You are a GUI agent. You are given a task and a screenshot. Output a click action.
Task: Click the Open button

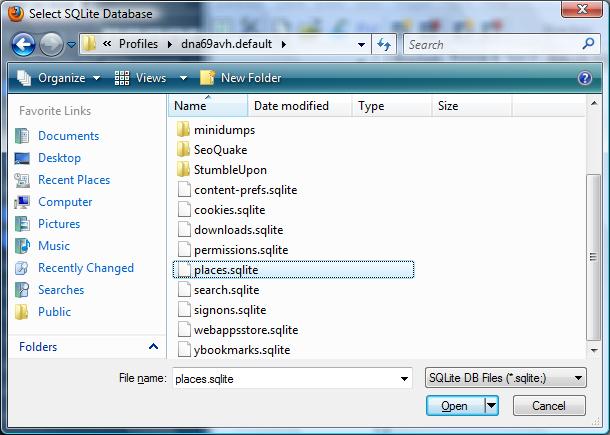(x=455, y=406)
